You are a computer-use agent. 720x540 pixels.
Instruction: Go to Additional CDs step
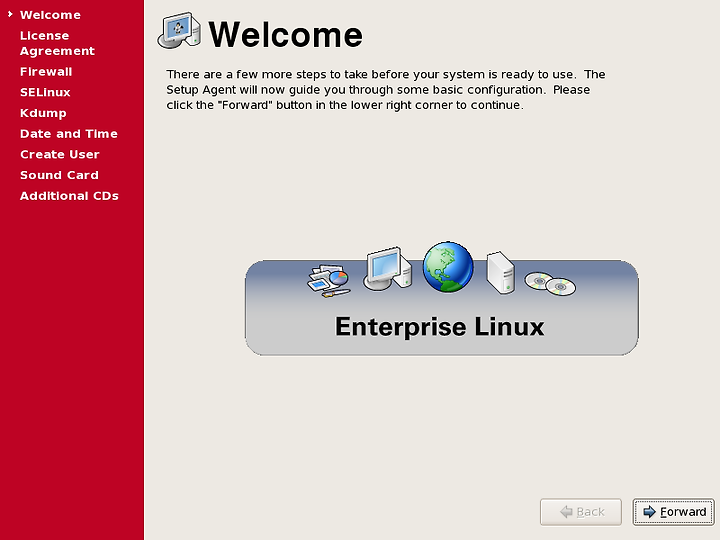click(69, 196)
